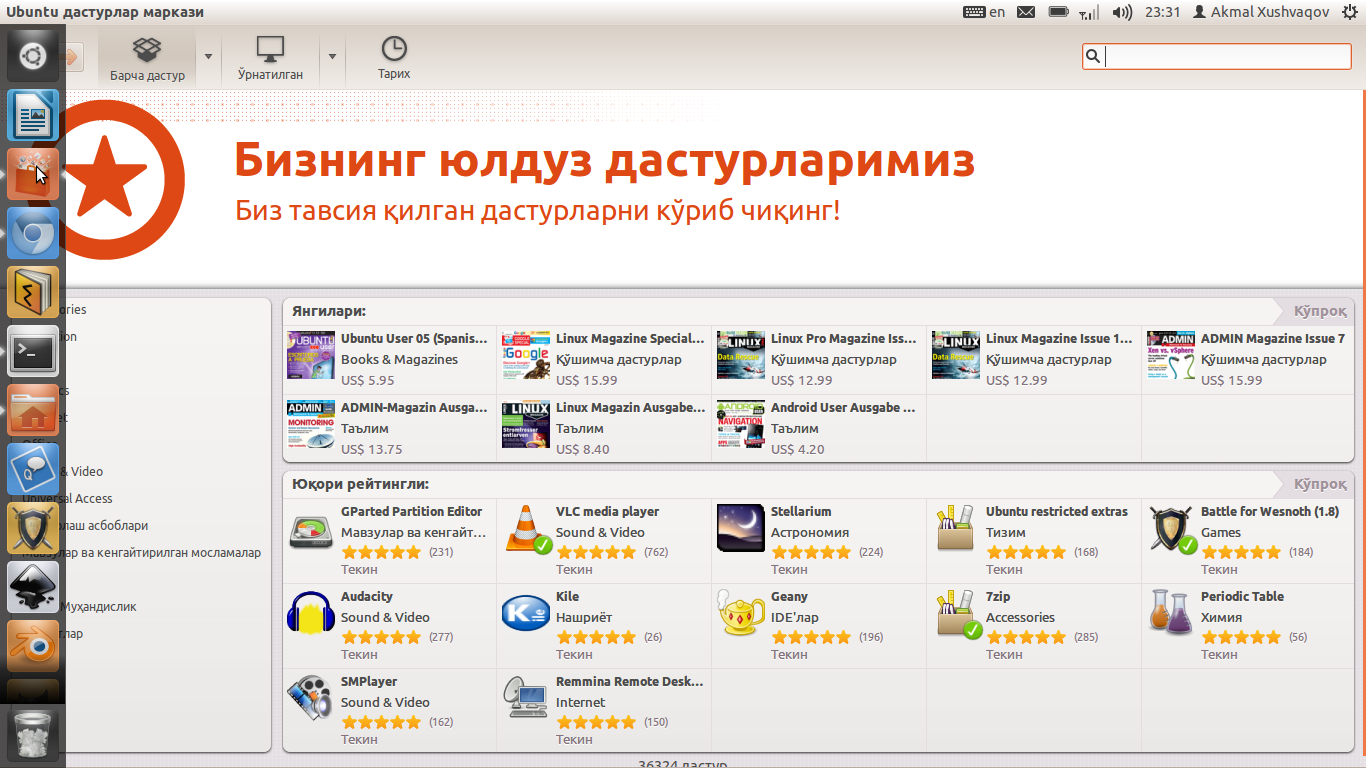The height and width of the screenshot is (768, 1366).
Task: Open Ubuntu dash home launcher icon
Action: tap(33, 56)
